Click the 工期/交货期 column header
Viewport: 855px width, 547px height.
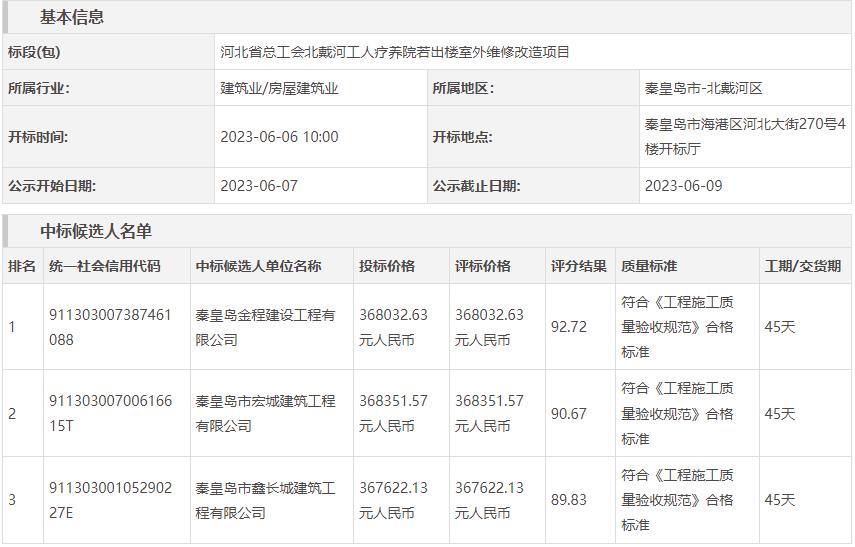(x=803, y=266)
